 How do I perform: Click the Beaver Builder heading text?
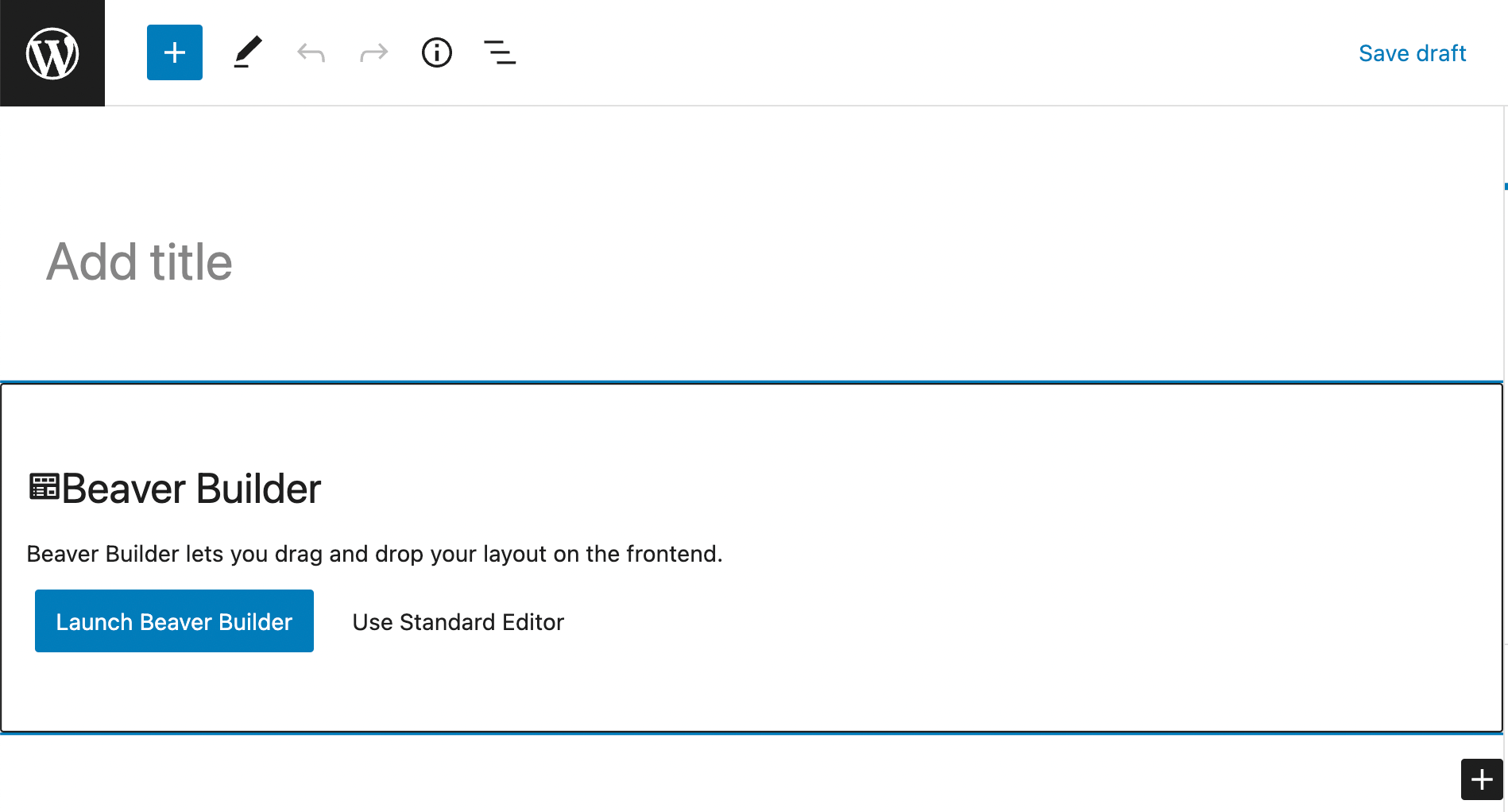(191, 489)
